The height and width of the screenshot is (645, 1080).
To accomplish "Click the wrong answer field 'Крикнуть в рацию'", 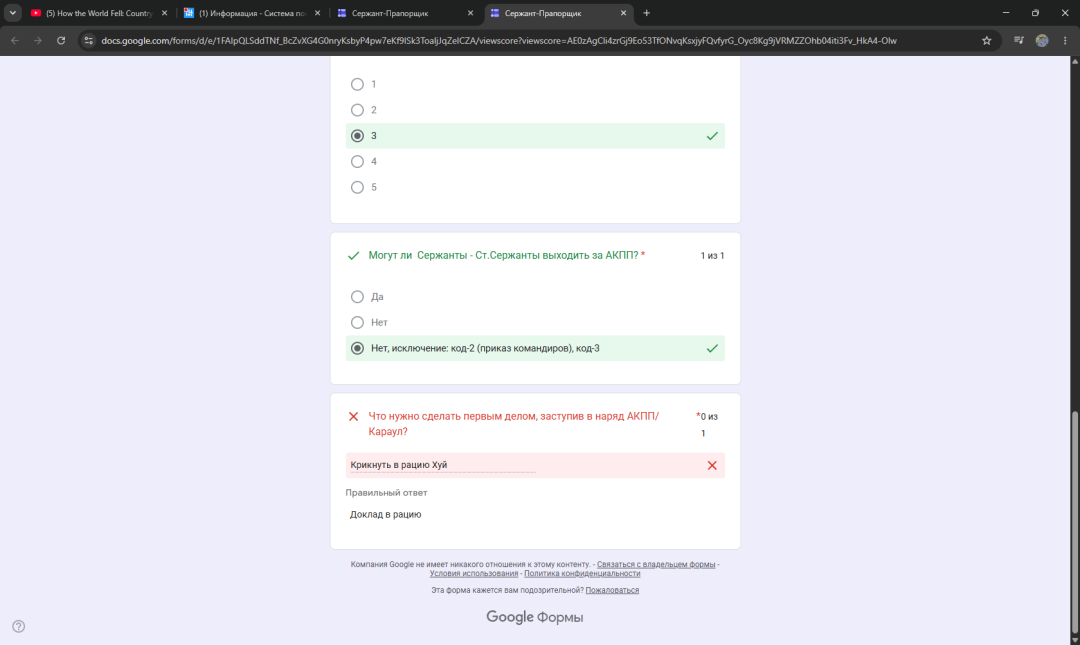I will [535, 465].
